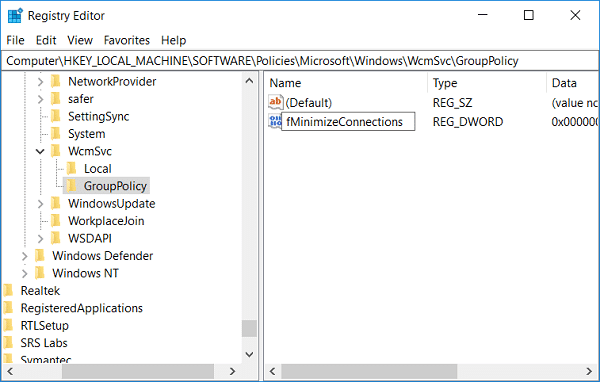
Task: Click the Realtek folder icon
Action: [8, 291]
